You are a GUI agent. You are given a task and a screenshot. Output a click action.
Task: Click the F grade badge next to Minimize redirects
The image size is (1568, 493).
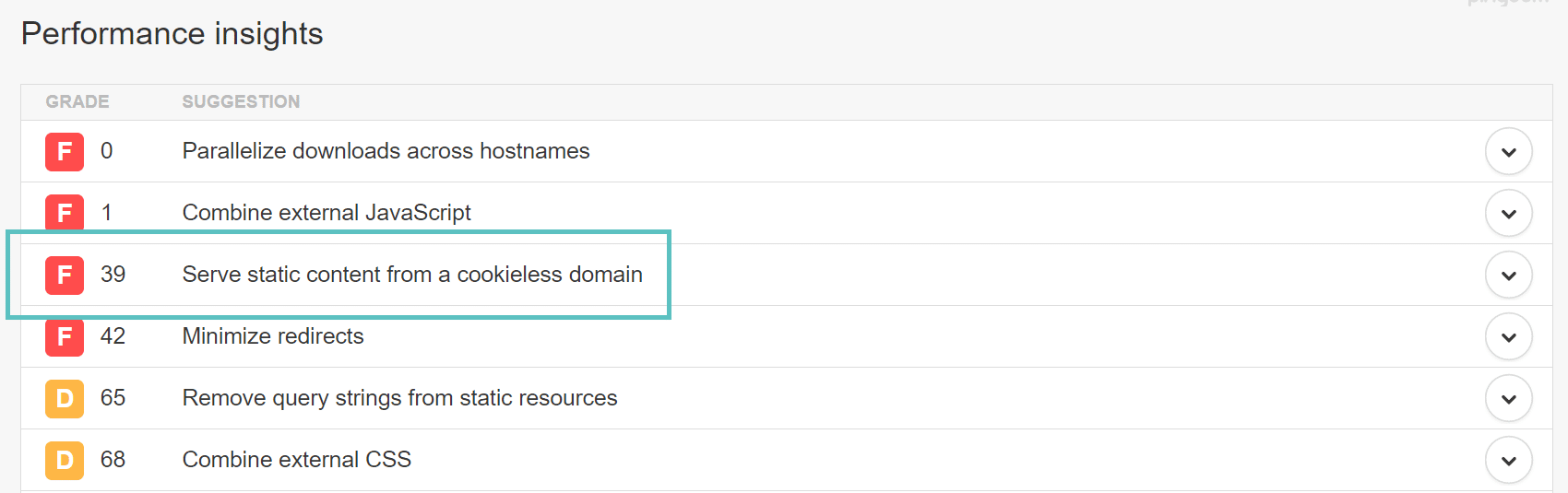(x=65, y=336)
